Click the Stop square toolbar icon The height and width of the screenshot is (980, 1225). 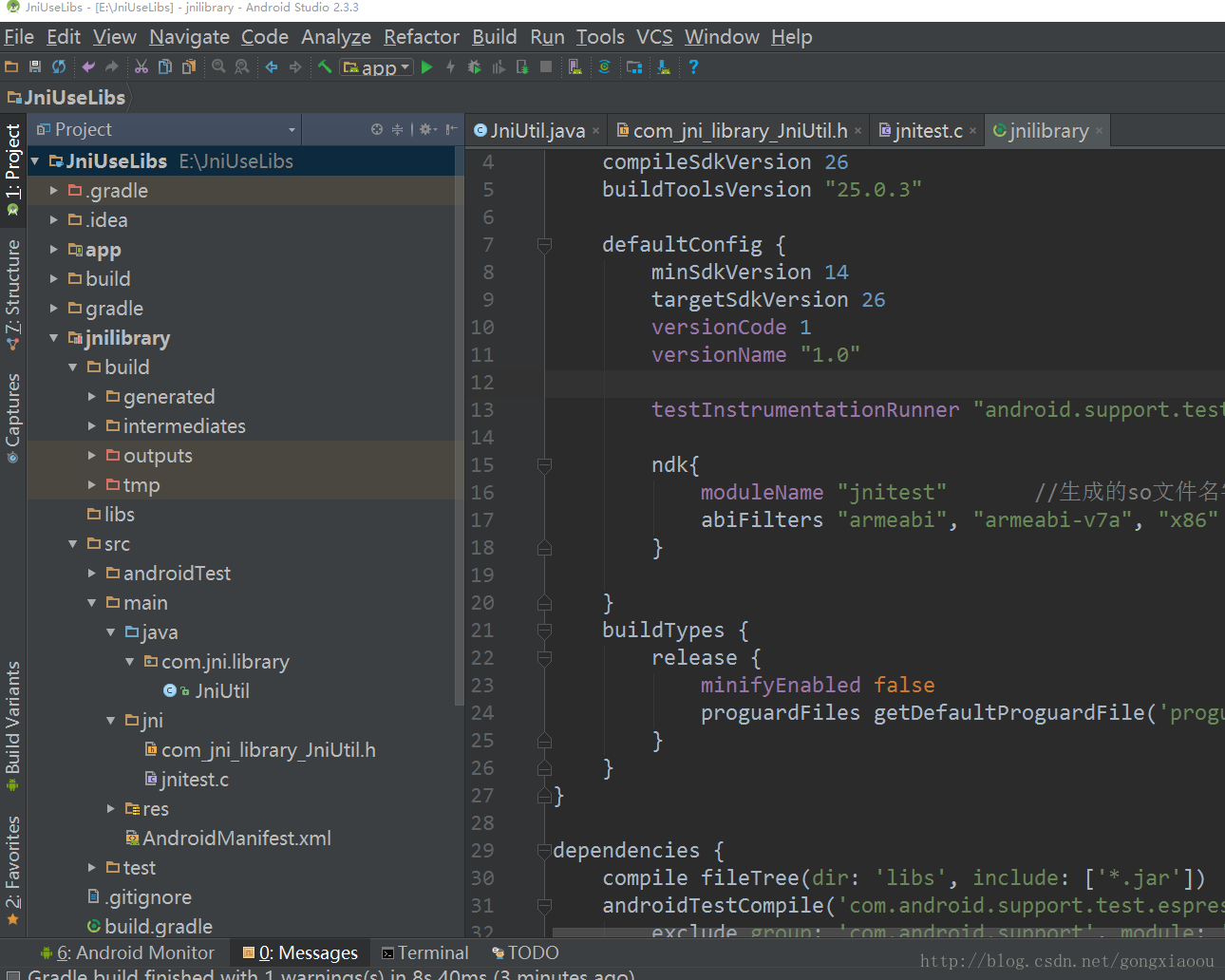coord(545,66)
